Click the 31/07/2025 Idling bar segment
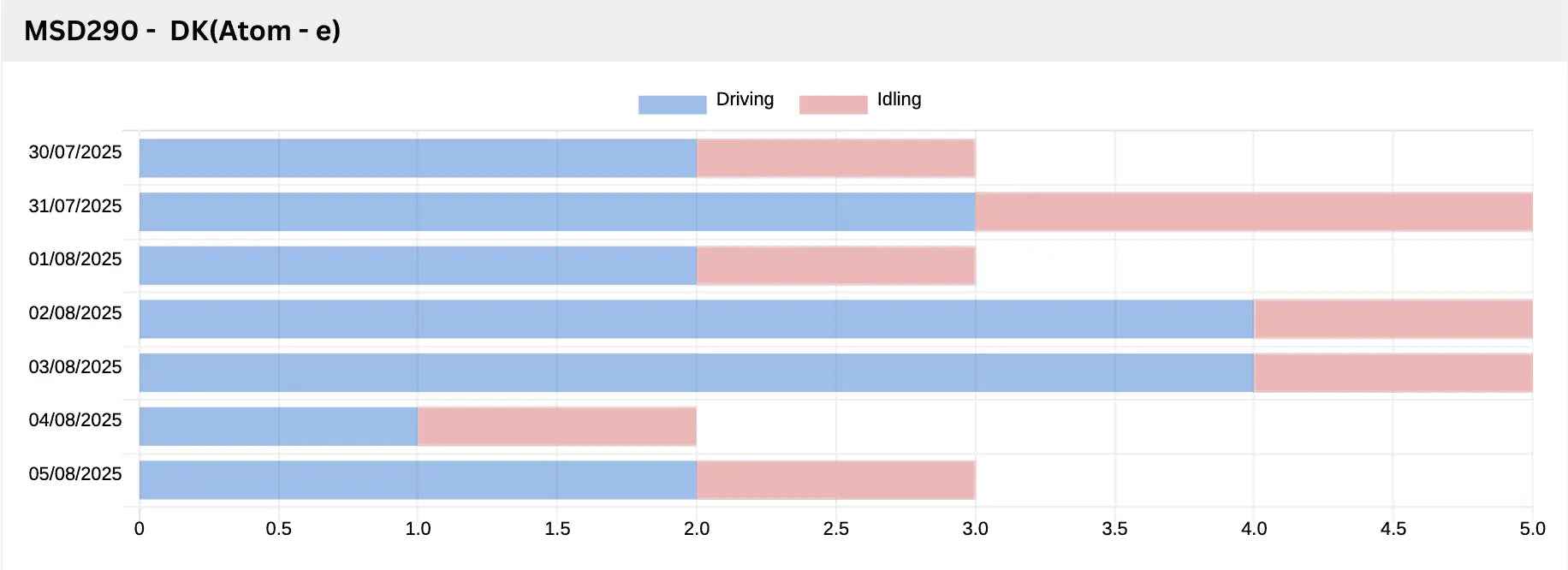The height and width of the screenshot is (570, 1568). (x=1253, y=211)
